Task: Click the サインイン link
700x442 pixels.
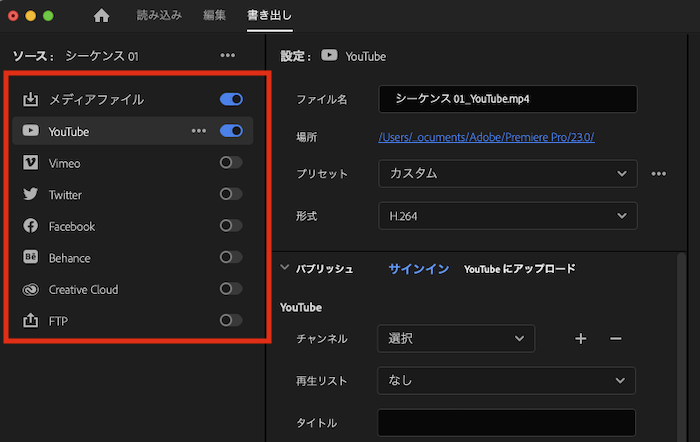Action: pyautogui.click(x=419, y=269)
